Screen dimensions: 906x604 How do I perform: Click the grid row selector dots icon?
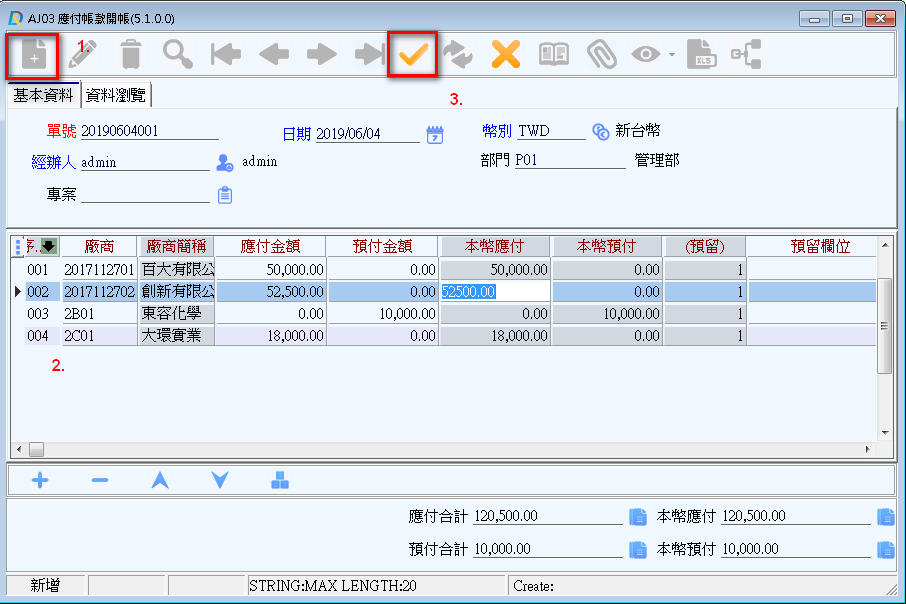click(x=18, y=247)
